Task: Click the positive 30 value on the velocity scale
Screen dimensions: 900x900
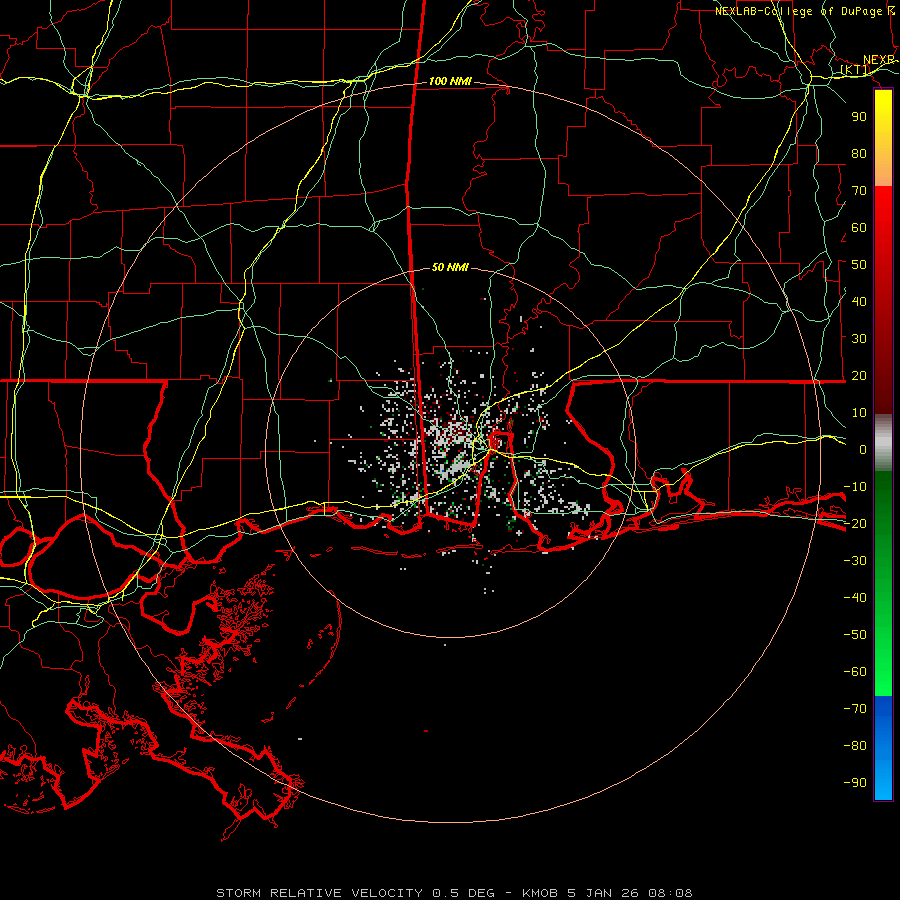Action: pyautogui.click(x=859, y=339)
